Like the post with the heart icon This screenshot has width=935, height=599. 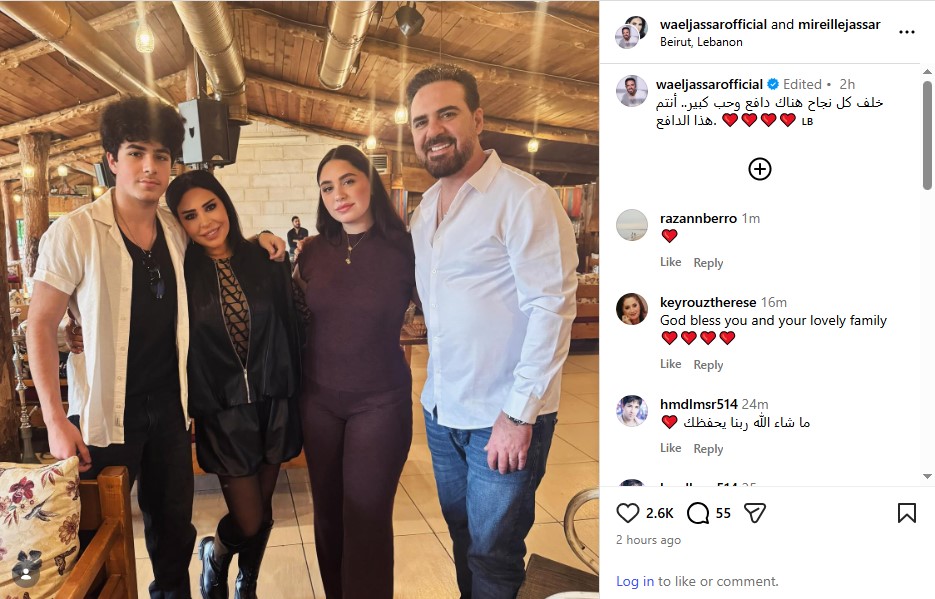point(627,513)
